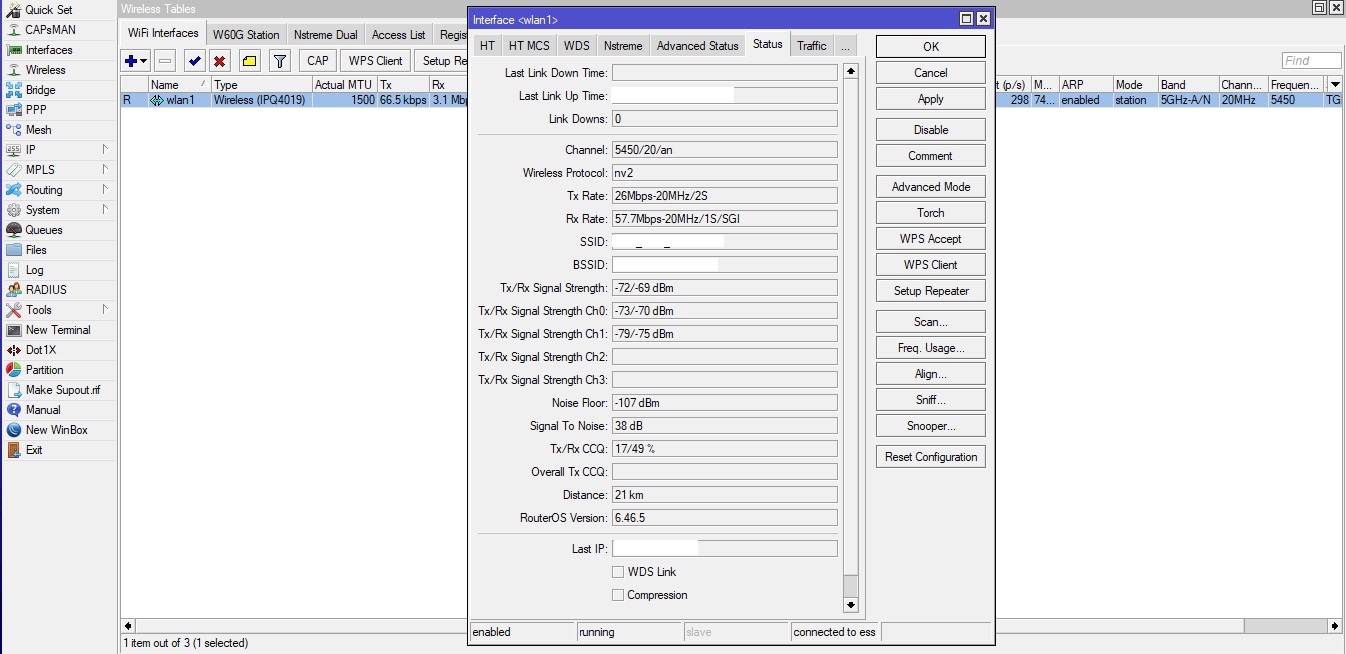Enable the Compression checkbox
This screenshot has height=654, width=1346.
point(618,595)
